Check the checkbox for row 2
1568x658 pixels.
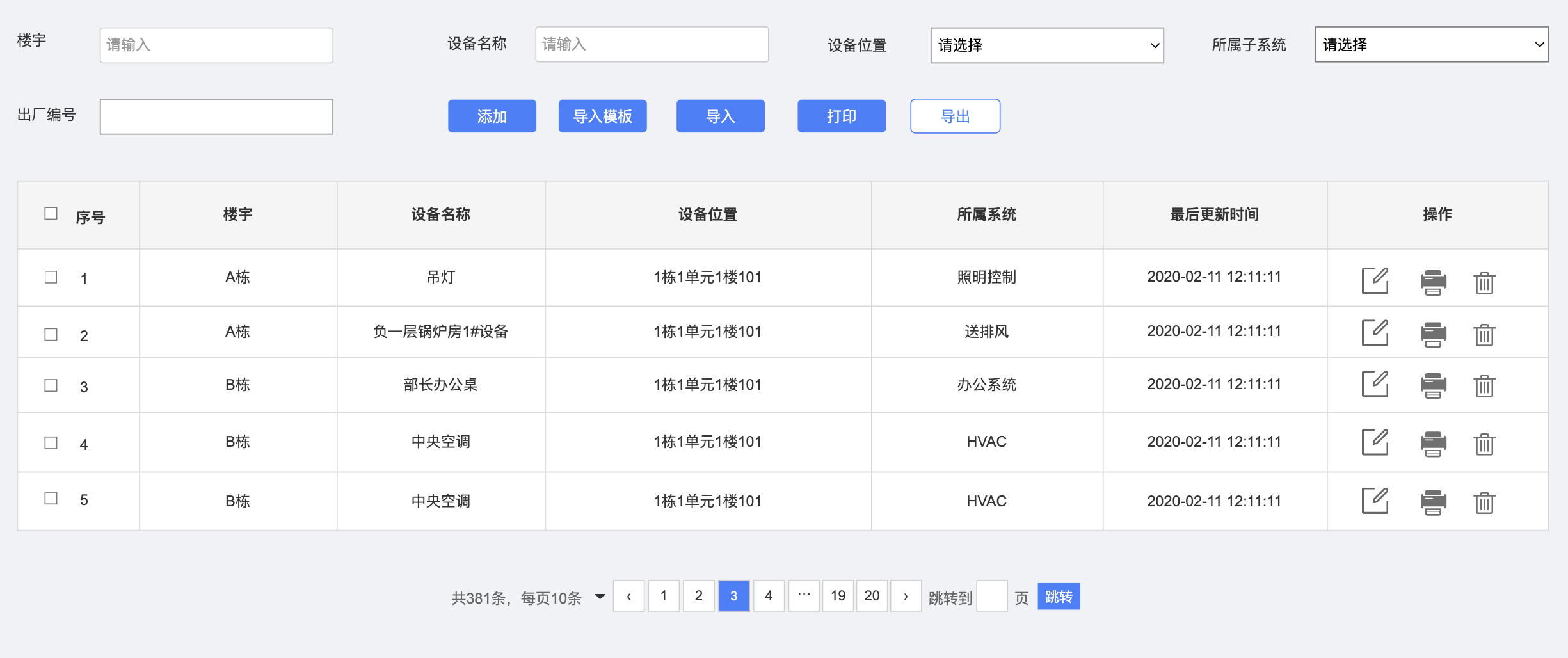click(51, 334)
